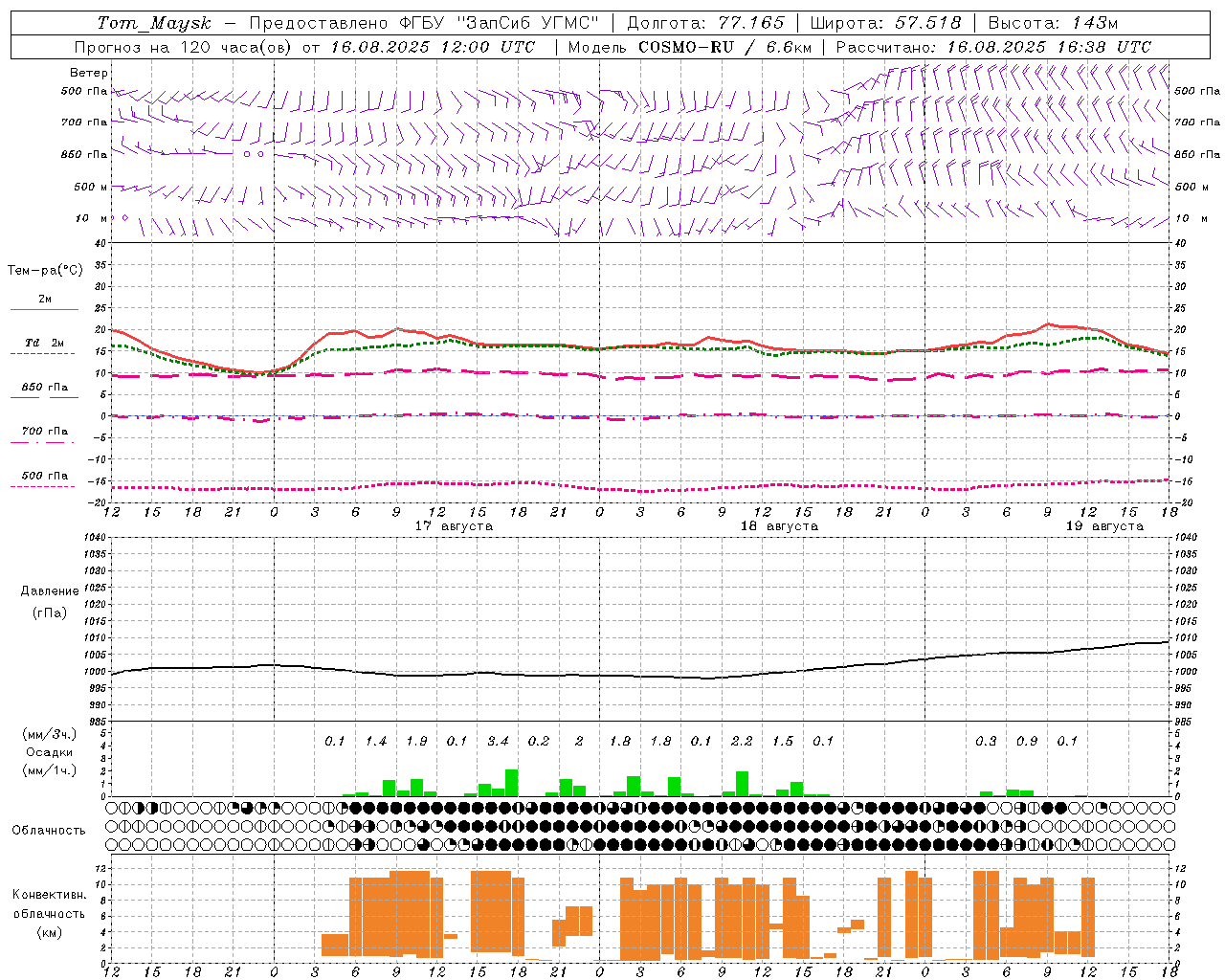Click the 0.2 precipitation total value
The height and width of the screenshot is (980, 1225).
pos(539,741)
